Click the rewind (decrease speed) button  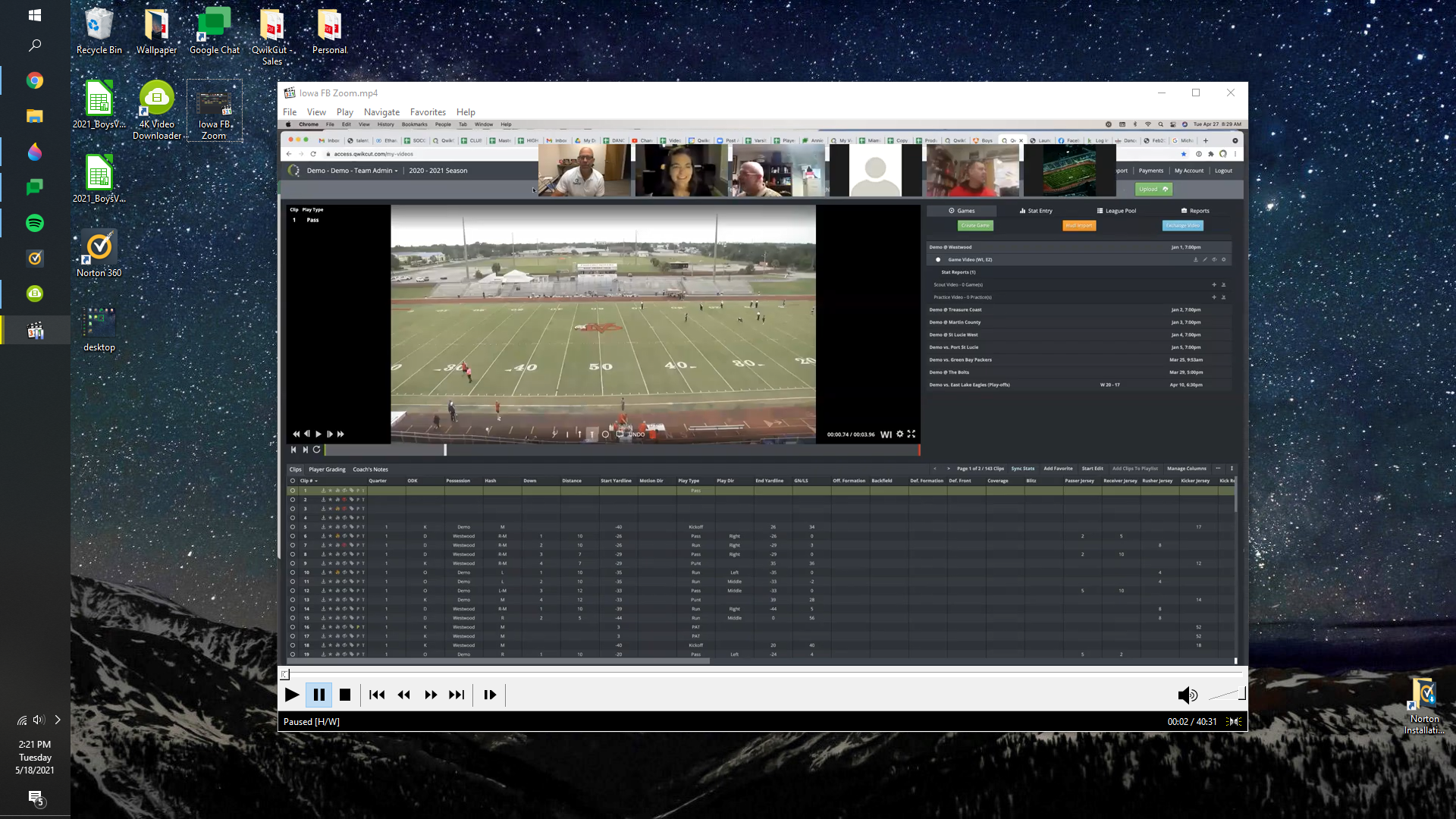[403, 695]
